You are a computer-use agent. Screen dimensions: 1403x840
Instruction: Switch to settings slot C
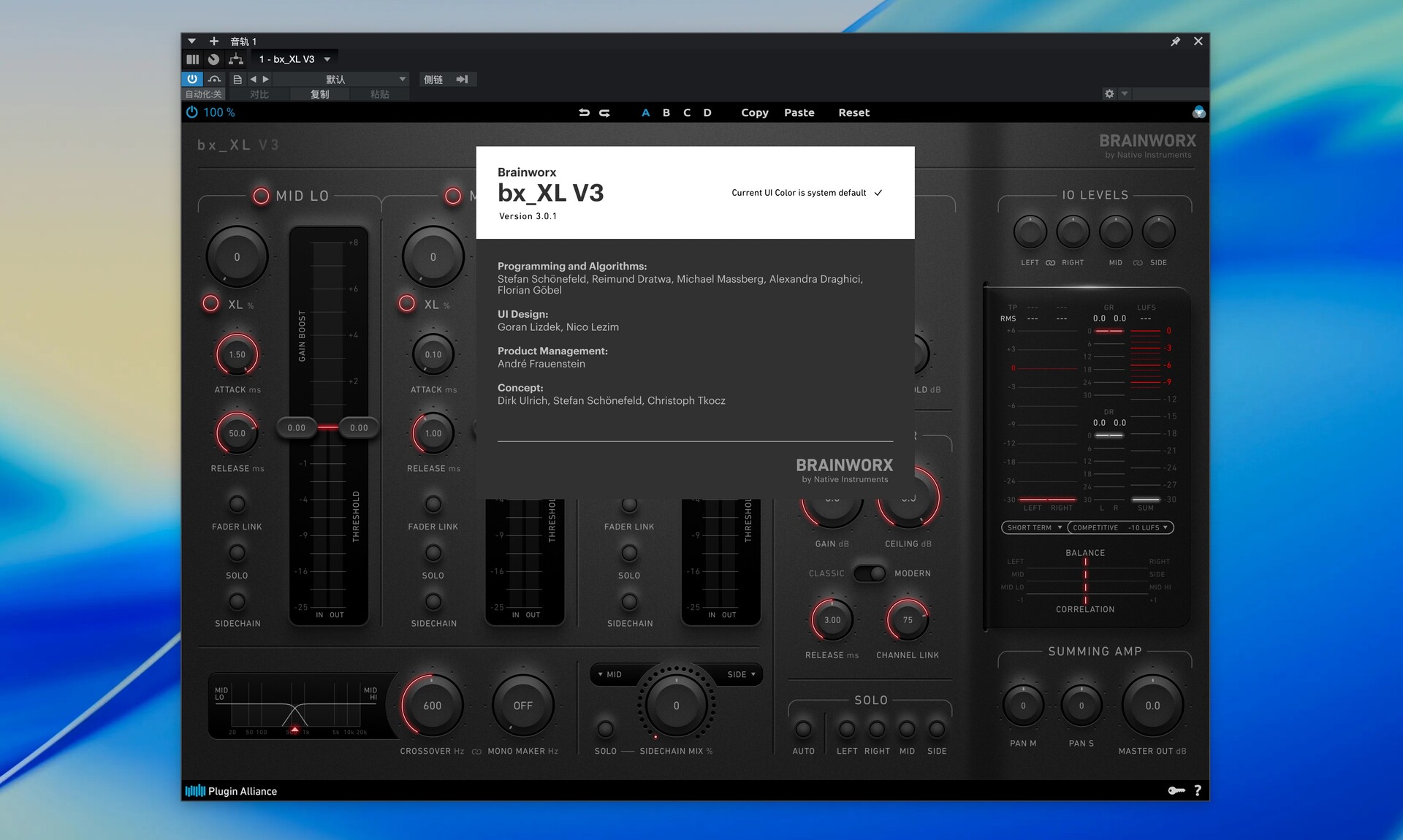click(687, 112)
